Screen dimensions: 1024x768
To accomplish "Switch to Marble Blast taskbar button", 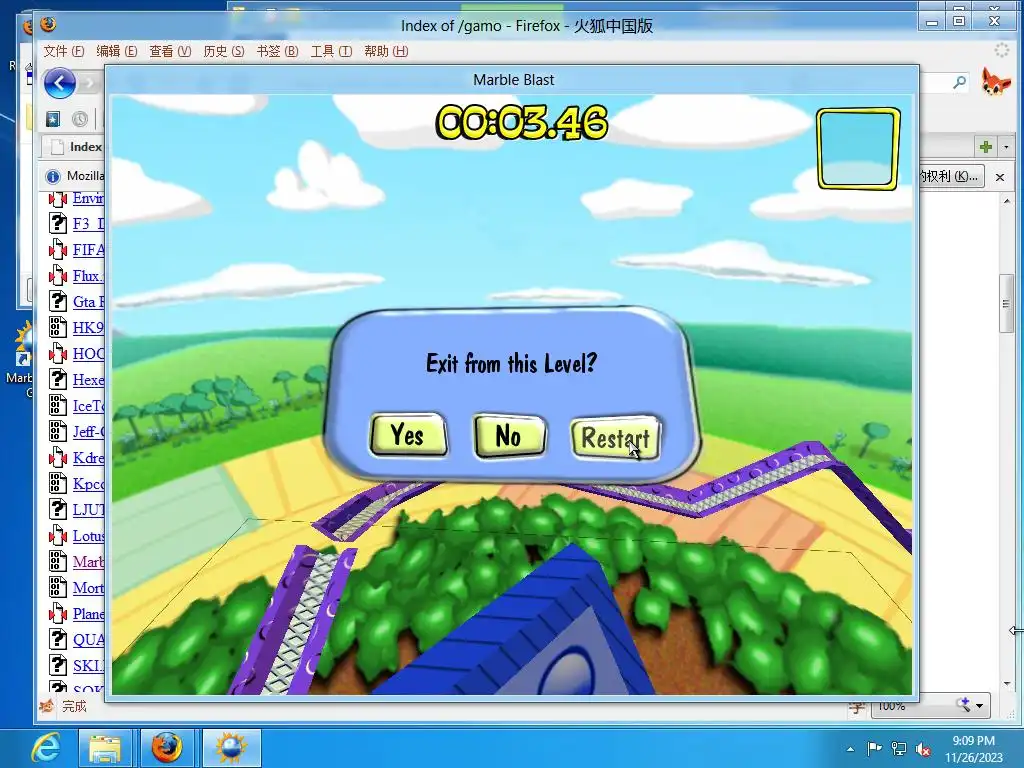I will tap(231, 748).
